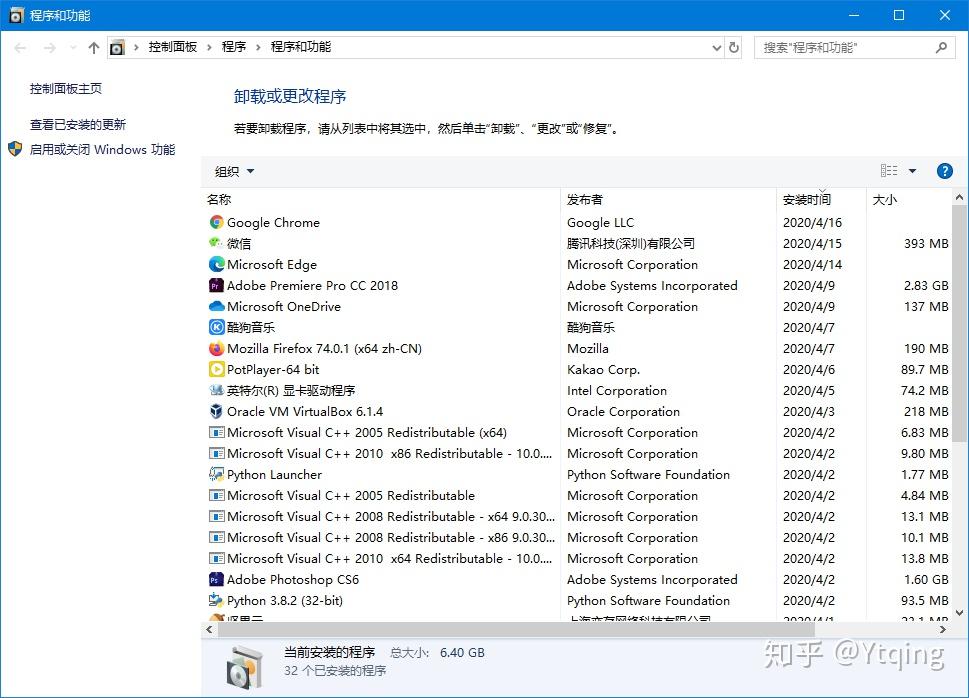Click the back navigation arrow
This screenshot has width=969, height=698.
20,48
